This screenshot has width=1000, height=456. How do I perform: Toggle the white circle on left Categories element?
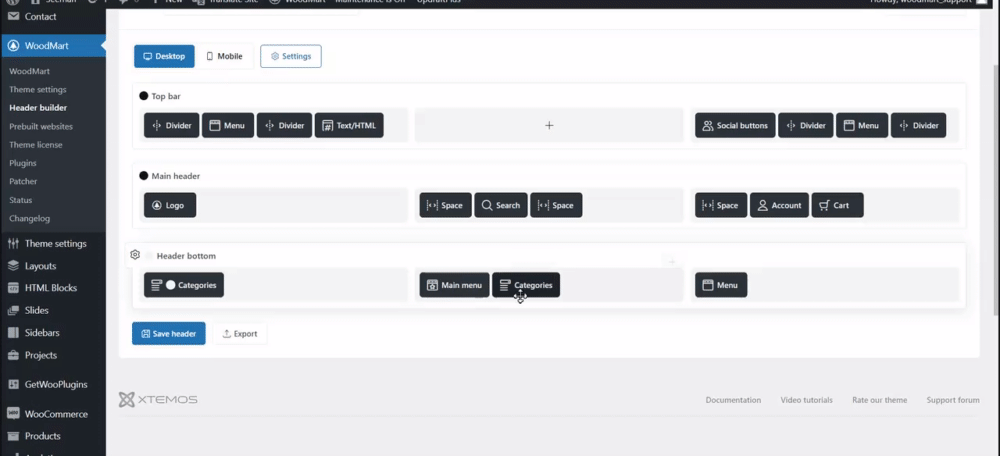click(x=170, y=285)
